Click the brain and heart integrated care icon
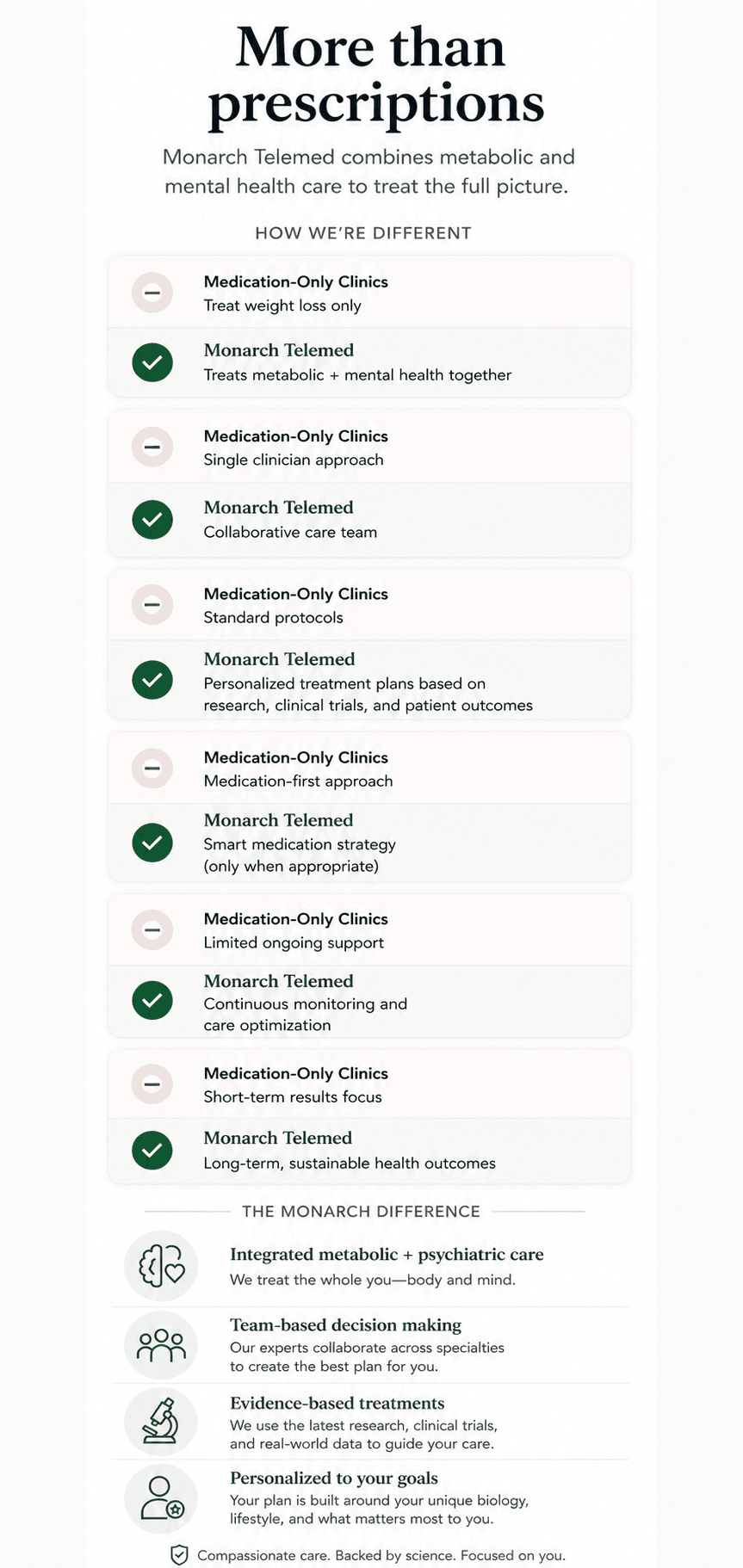Screen dimensions: 743x1568 pos(161,1265)
